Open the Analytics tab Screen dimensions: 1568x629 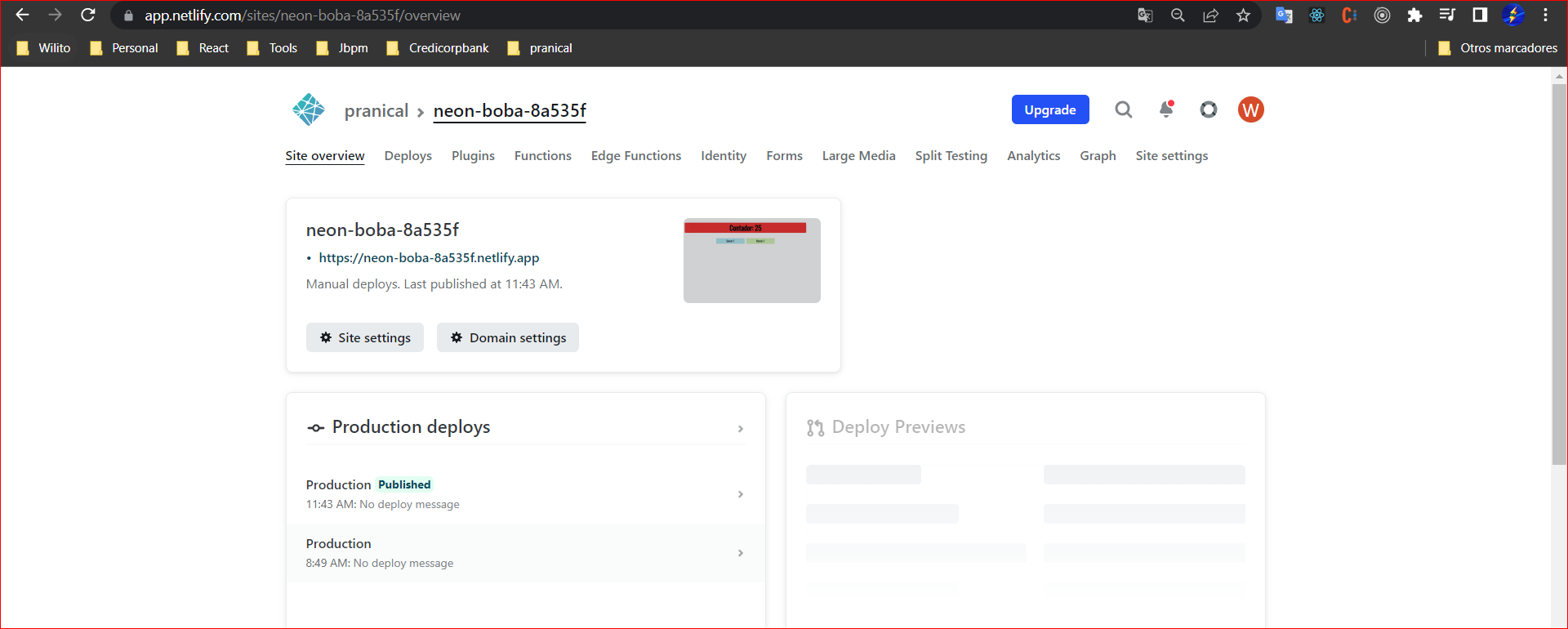pyautogui.click(x=1034, y=156)
